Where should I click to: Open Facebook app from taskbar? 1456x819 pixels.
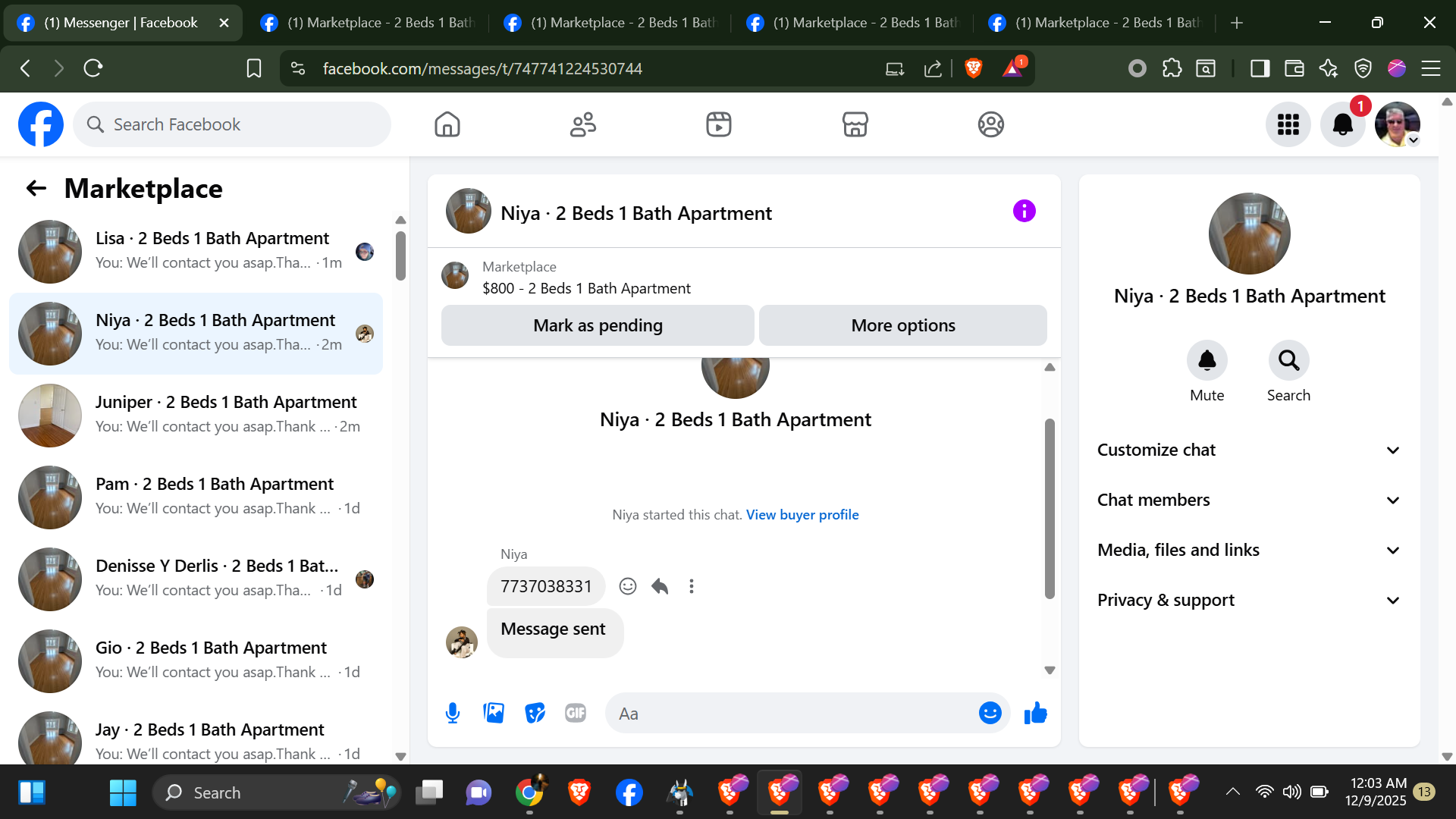pos(629,792)
